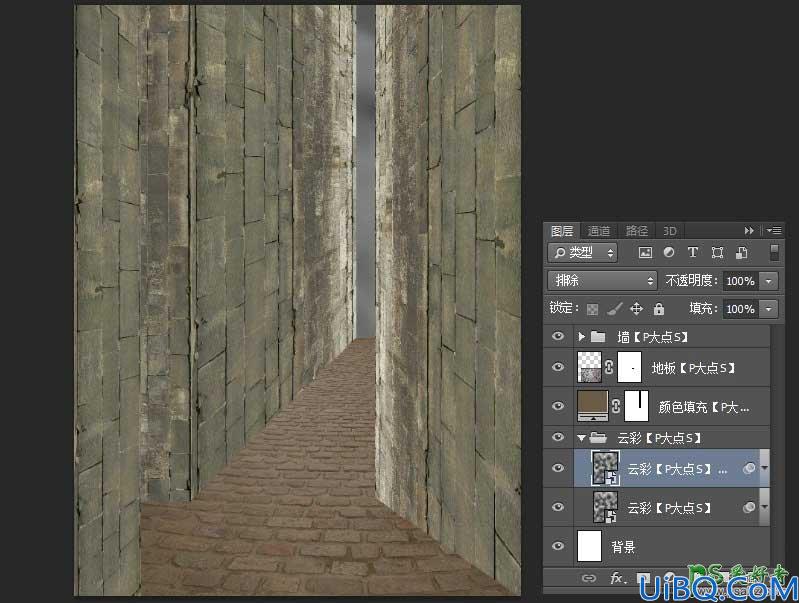The height and width of the screenshot is (603, 799).
Task: Lock position move icon
Action: [x=636, y=309]
